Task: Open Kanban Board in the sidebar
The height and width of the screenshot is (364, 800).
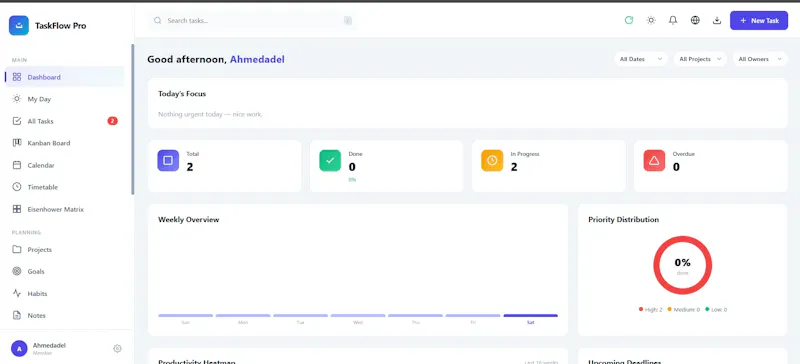Action: pos(65,143)
